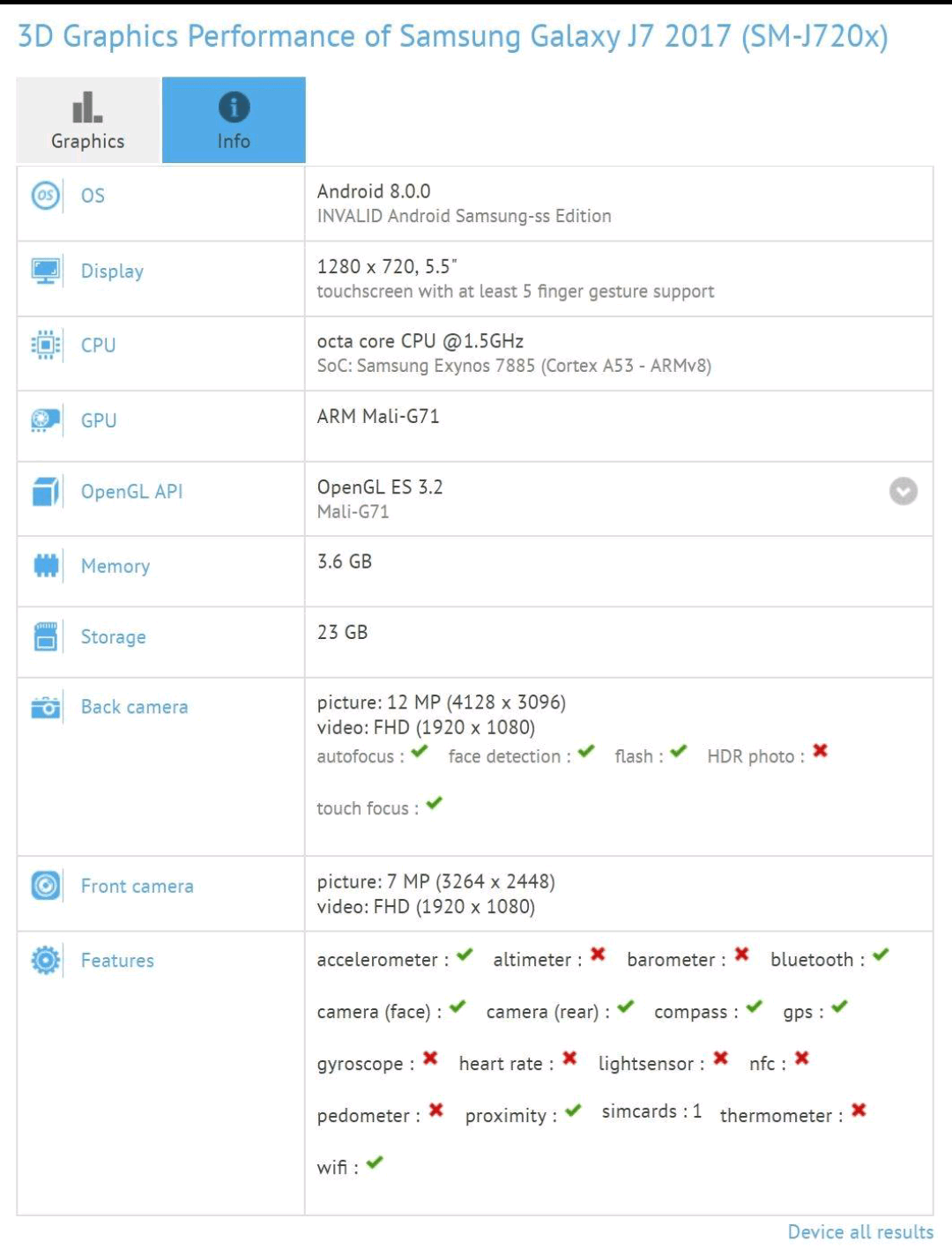Click the Samsung Exynos 7885 SoC text

click(x=514, y=366)
